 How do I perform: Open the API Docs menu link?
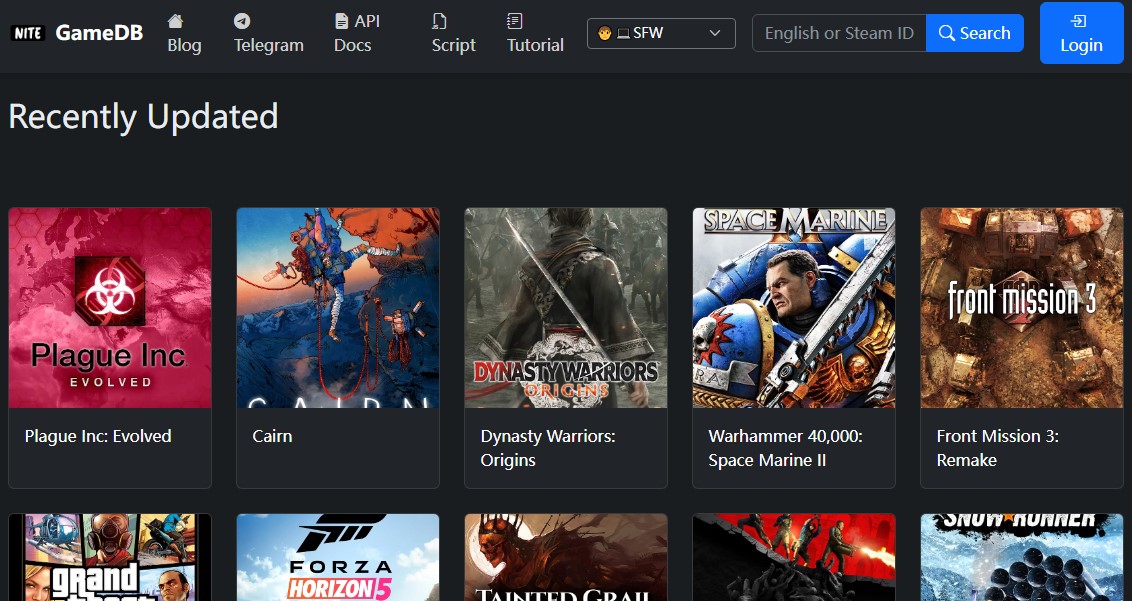pos(357,33)
